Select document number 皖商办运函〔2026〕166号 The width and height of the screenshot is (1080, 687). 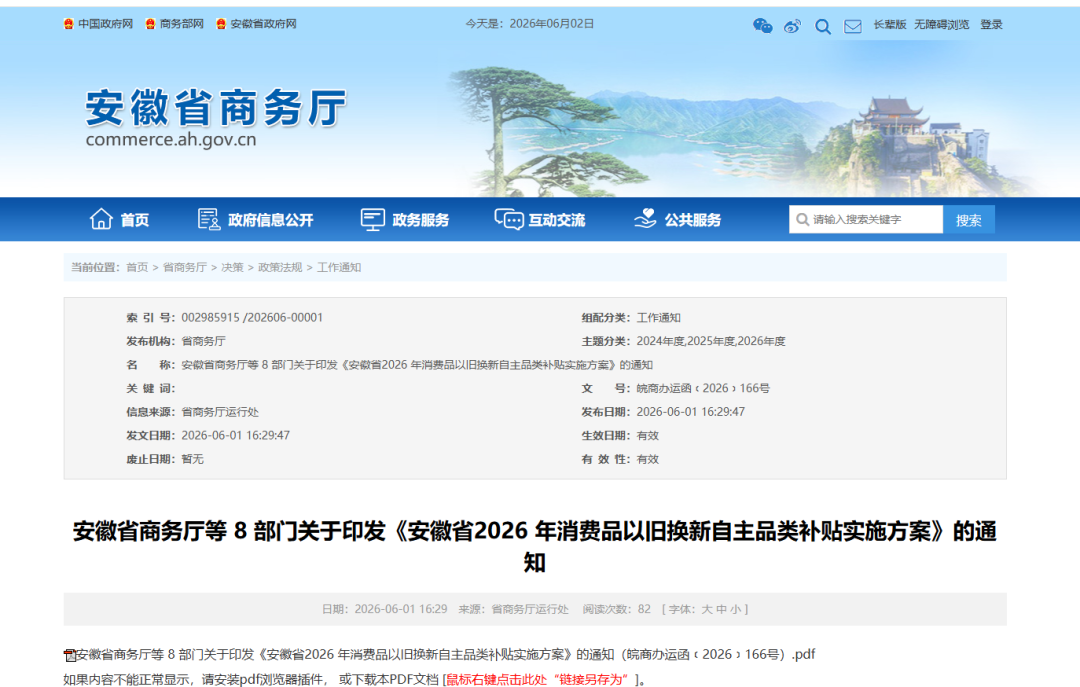point(703,389)
